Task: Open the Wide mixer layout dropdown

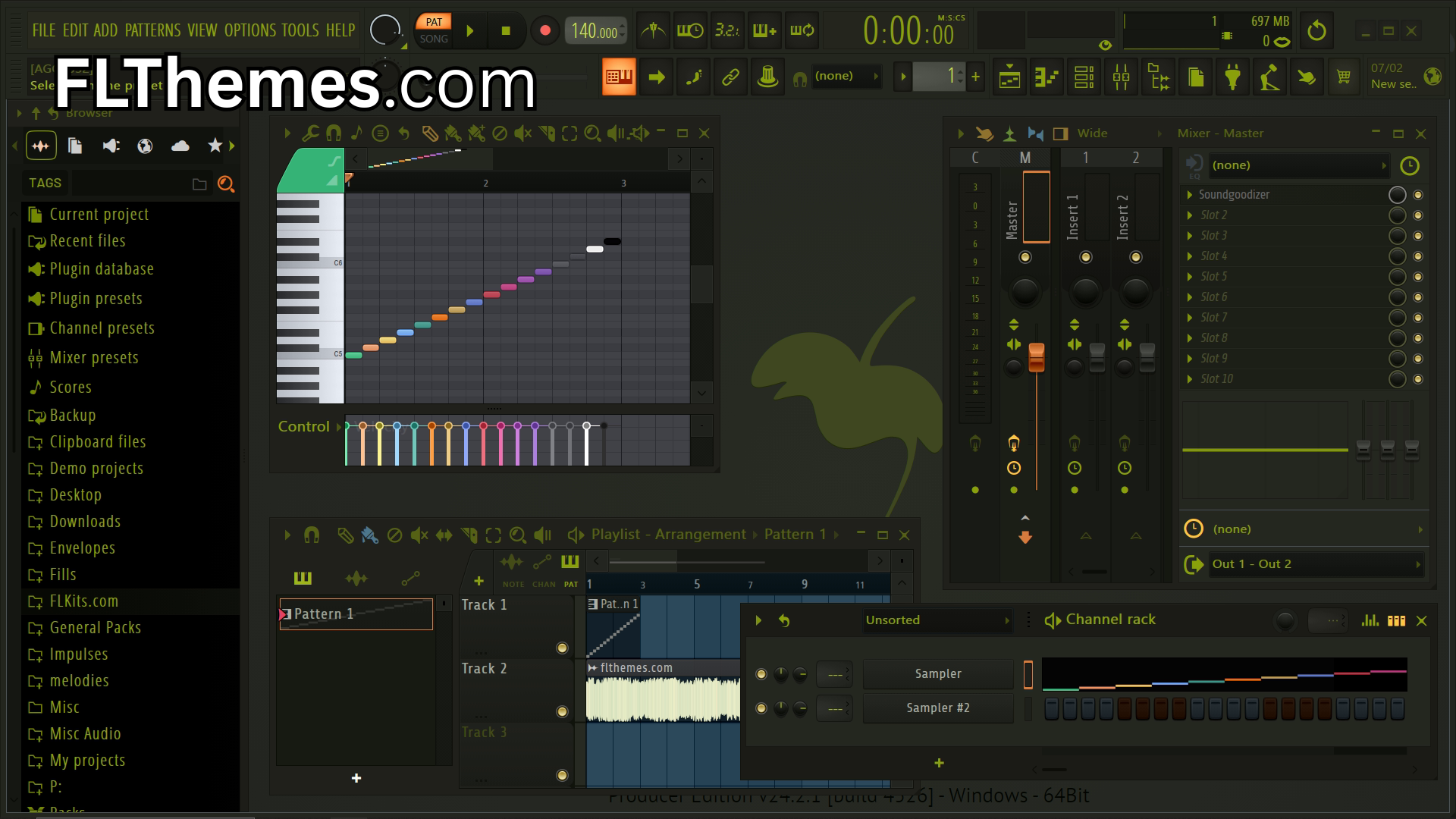Action: click(x=1119, y=133)
